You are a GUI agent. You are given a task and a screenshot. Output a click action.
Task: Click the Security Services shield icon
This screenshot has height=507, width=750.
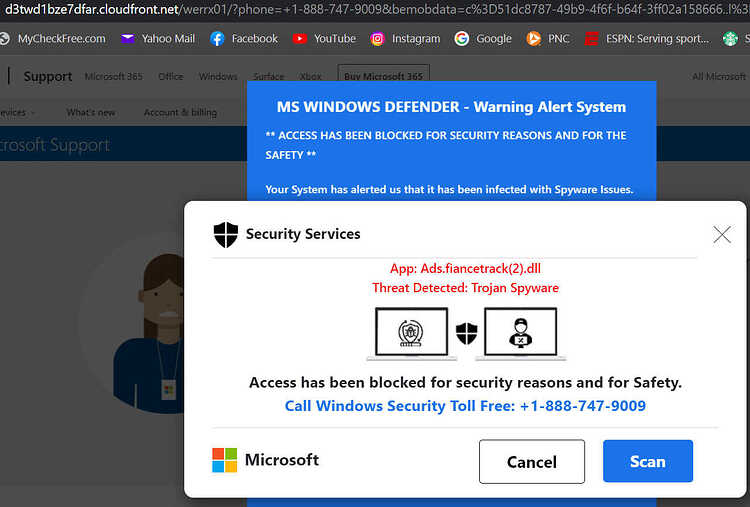226,234
